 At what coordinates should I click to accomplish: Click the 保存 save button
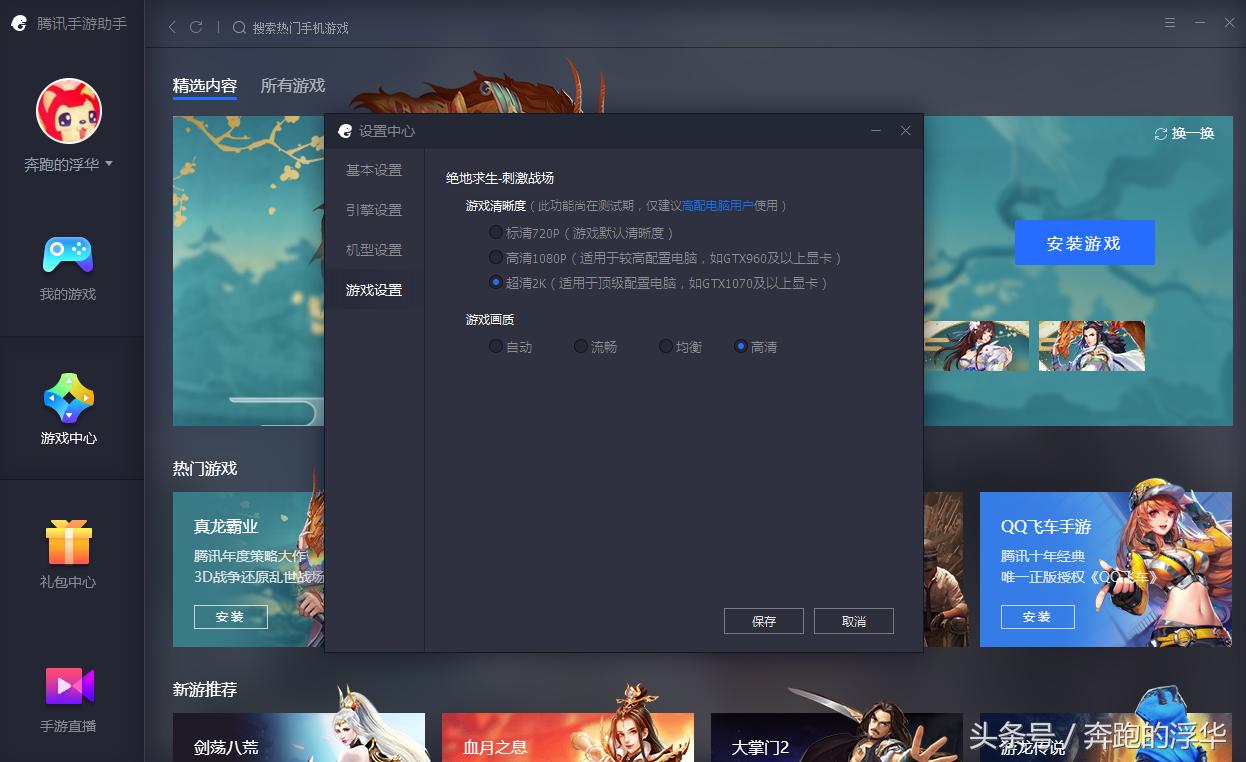coord(763,620)
